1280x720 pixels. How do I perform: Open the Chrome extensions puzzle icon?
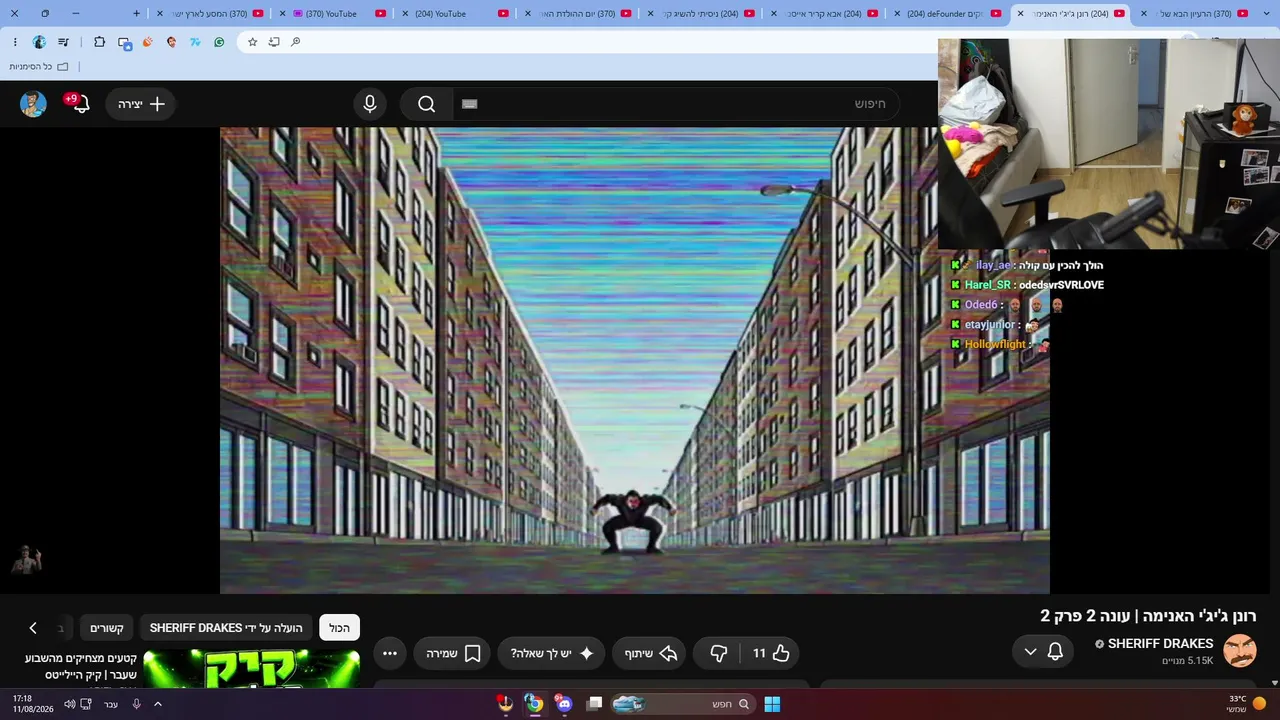pyautogui.click(x=99, y=42)
